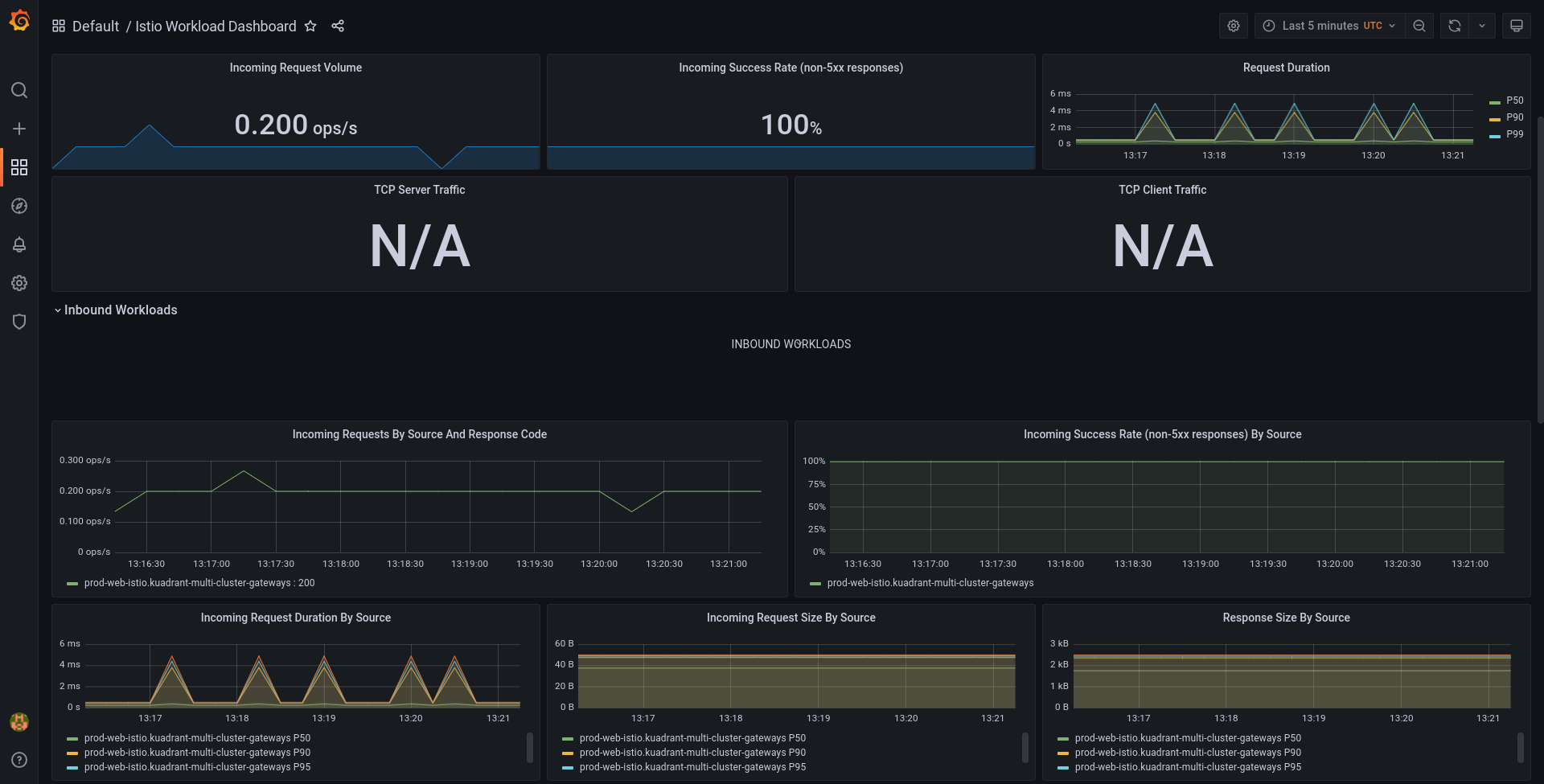The image size is (1544, 784).
Task: Click green P50 color swatch in Request Size legend
Action: [568, 739]
